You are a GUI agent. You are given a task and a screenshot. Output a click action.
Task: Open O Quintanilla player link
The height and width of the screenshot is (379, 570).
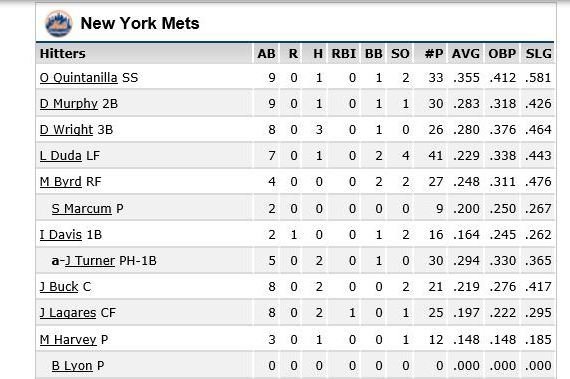pyautogui.click(x=79, y=78)
